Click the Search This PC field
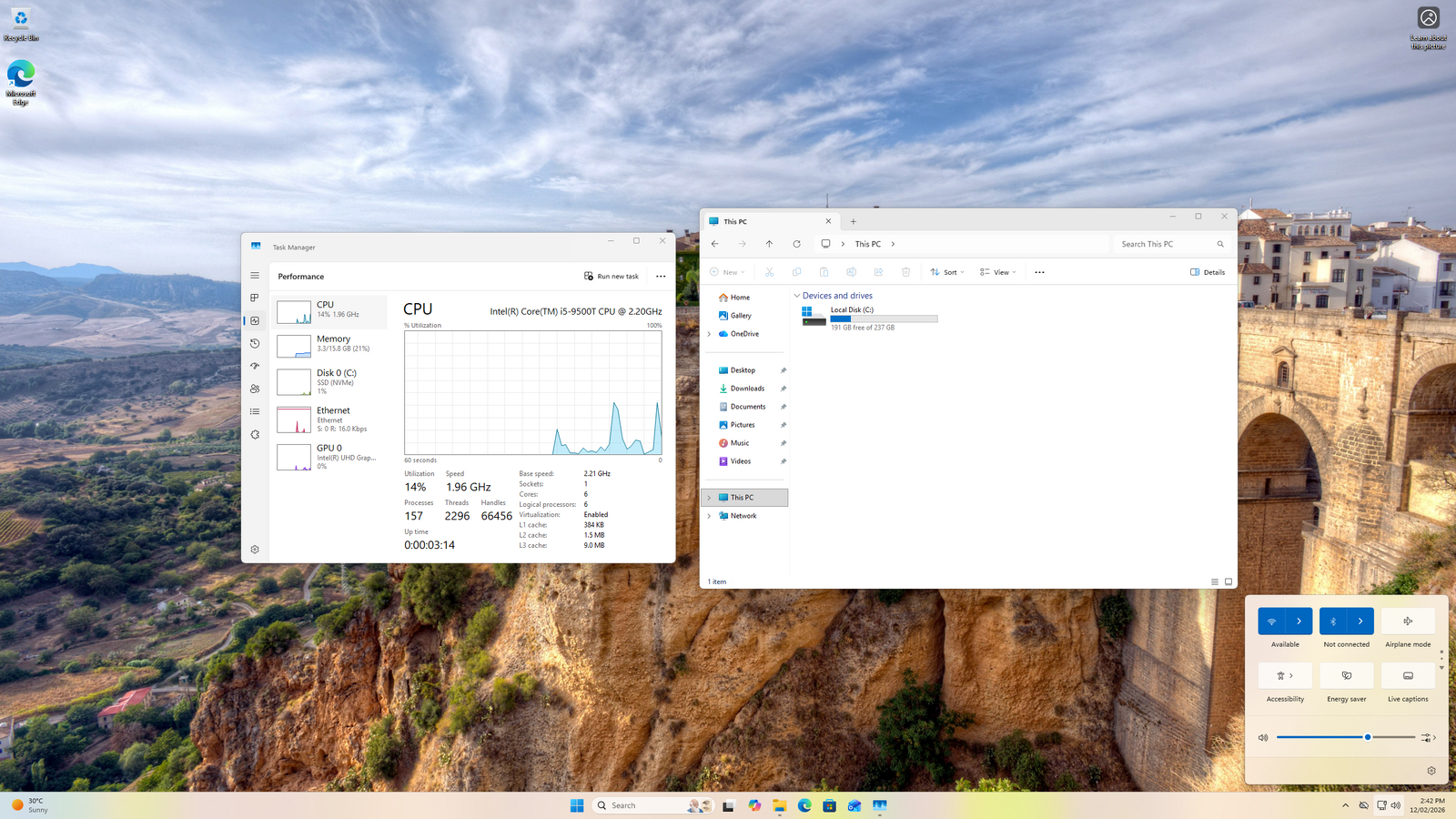 click(1165, 244)
